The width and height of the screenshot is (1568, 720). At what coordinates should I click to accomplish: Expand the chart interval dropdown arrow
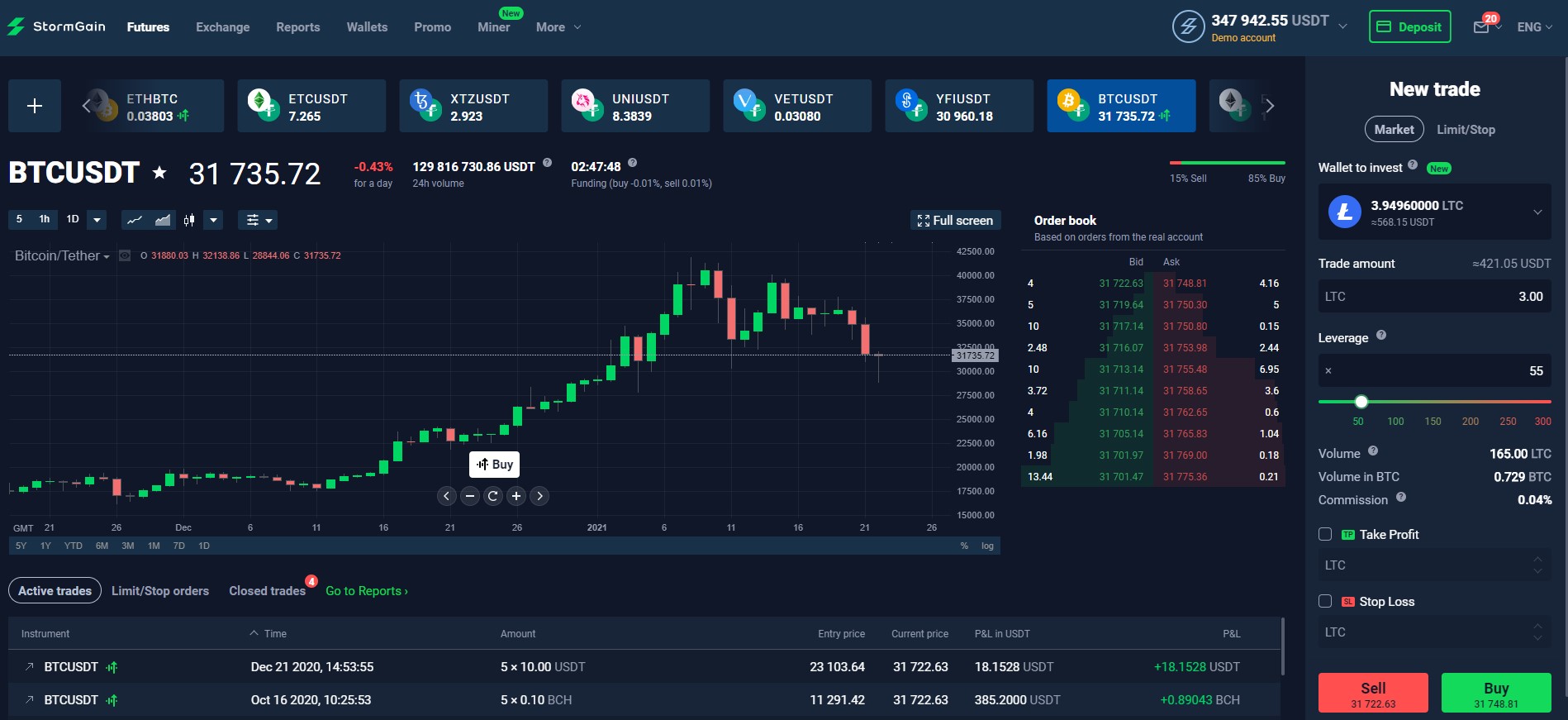(x=97, y=220)
